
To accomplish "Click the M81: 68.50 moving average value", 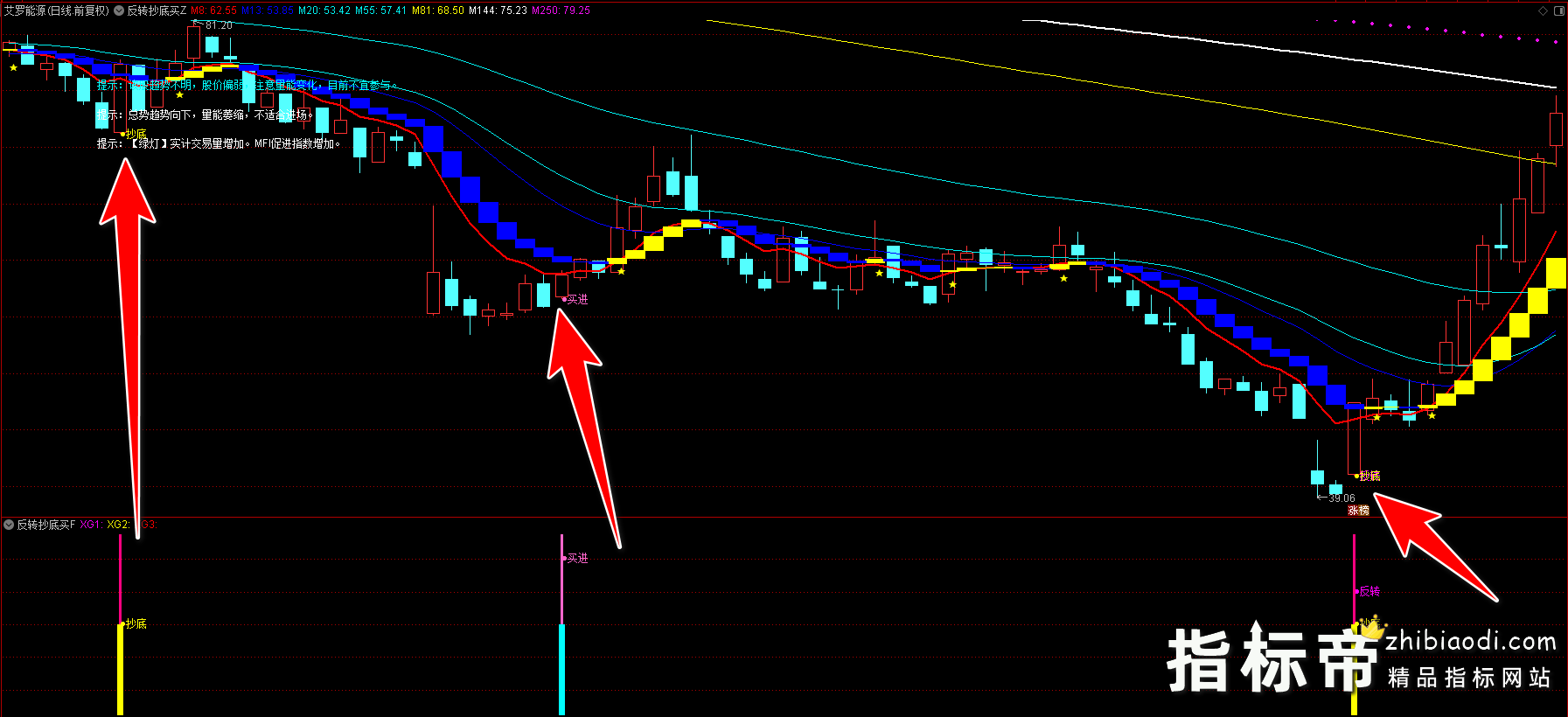I will [x=438, y=10].
